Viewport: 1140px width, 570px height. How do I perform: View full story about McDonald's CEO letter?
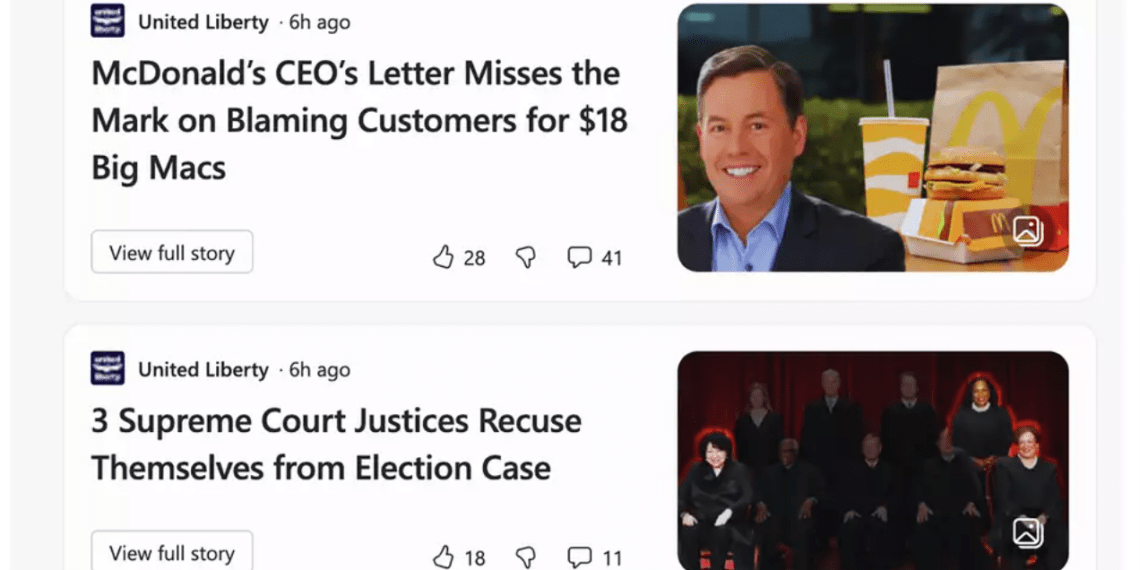[x=172, y=252]
